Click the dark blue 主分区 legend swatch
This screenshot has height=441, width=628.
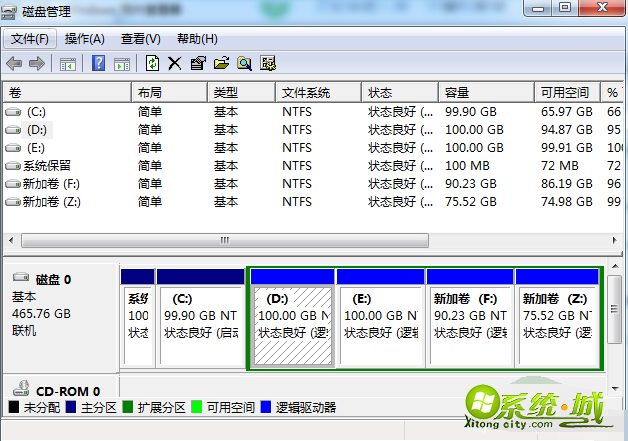(x=71, y=407)
